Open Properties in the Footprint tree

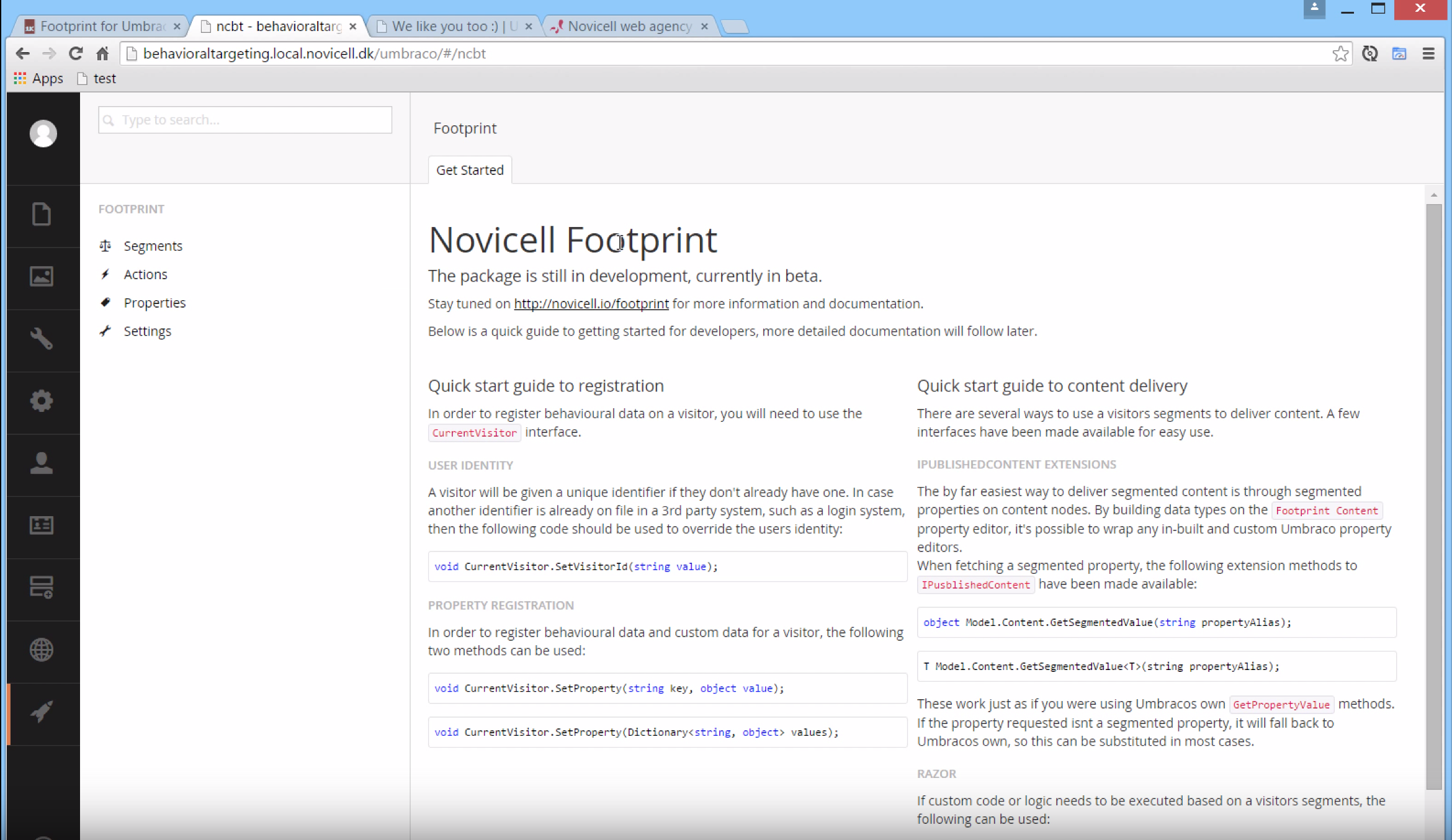pyautogui.click(x=155, y=303)
